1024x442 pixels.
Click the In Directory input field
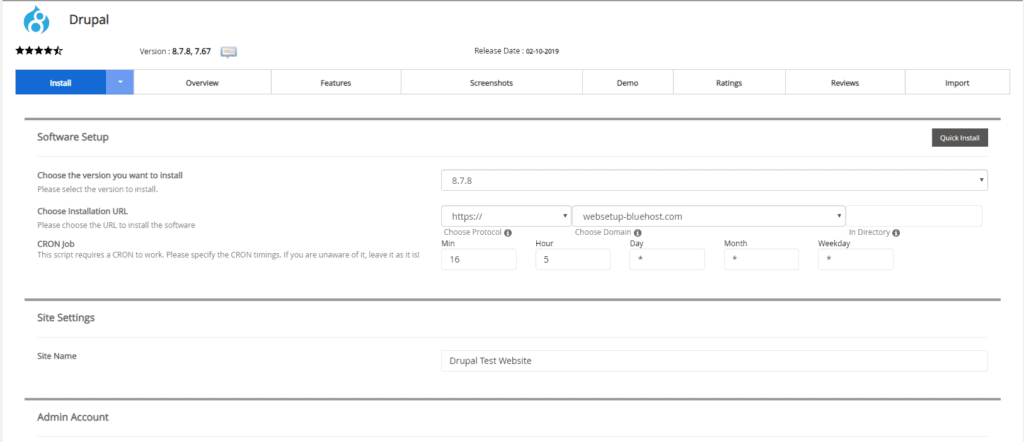click(914, 216)
